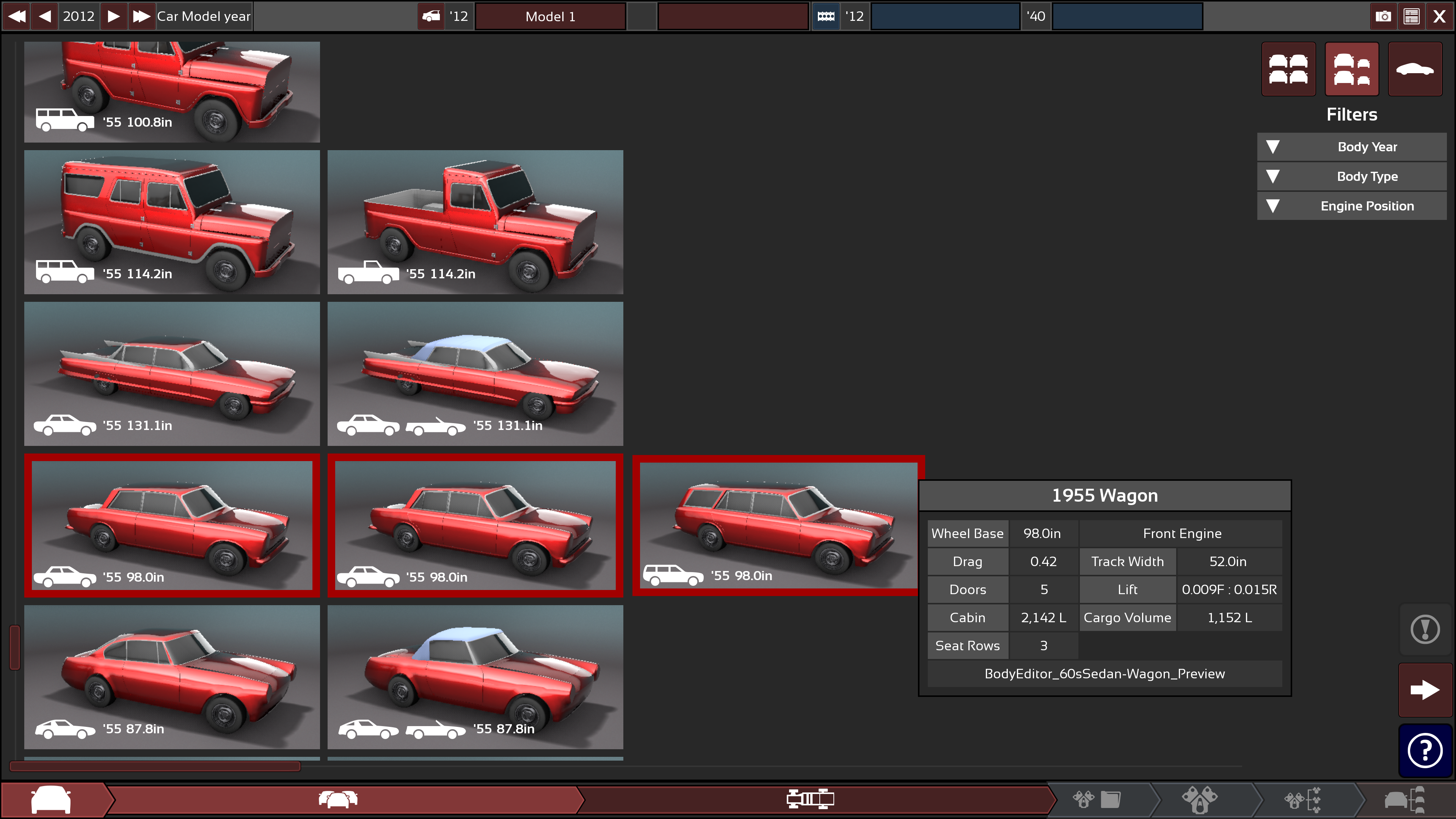Click the Cargo Volume 1,152 L value
The image size is (1456, 819).
[x=1229, y=618]
